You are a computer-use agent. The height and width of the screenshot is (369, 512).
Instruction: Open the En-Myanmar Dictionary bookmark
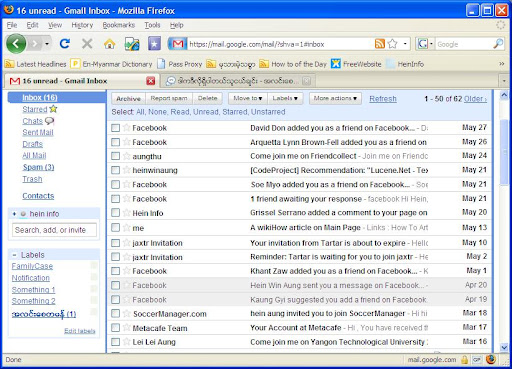[x=112, y=64]
